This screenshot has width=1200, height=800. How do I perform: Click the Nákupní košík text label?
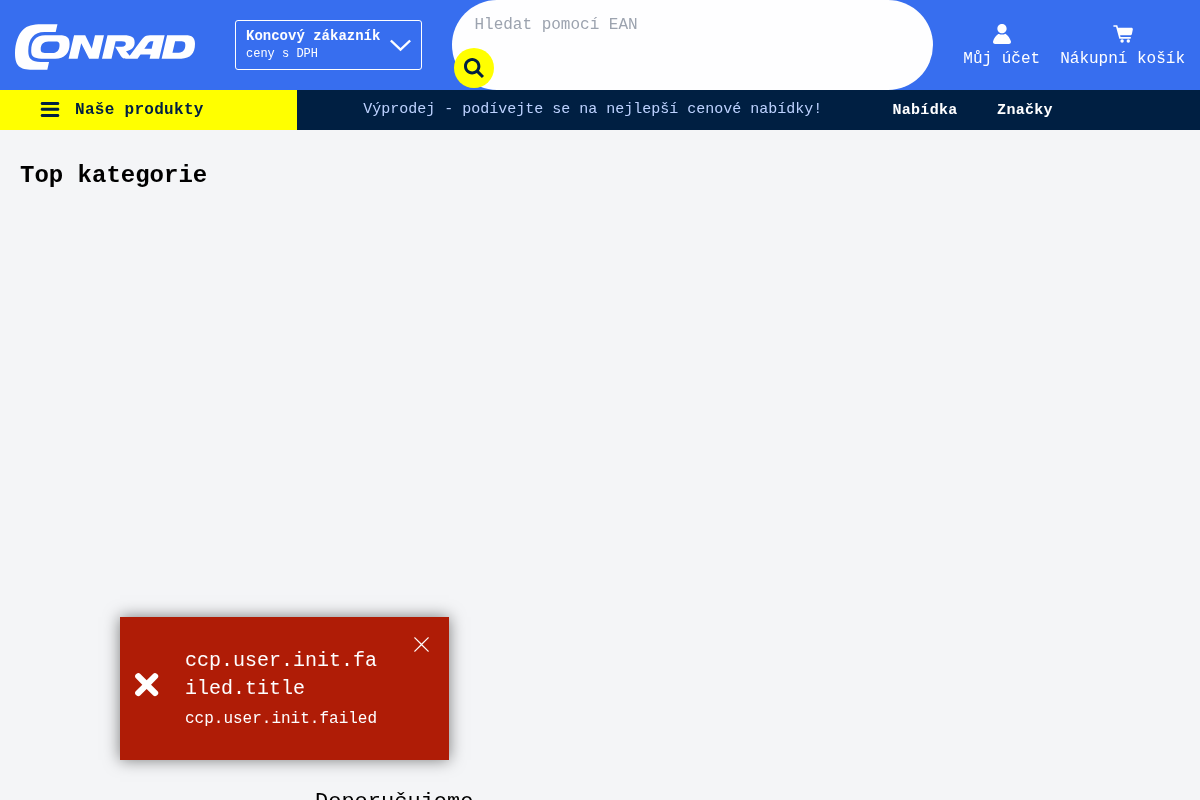click(x=1122, y=59)
